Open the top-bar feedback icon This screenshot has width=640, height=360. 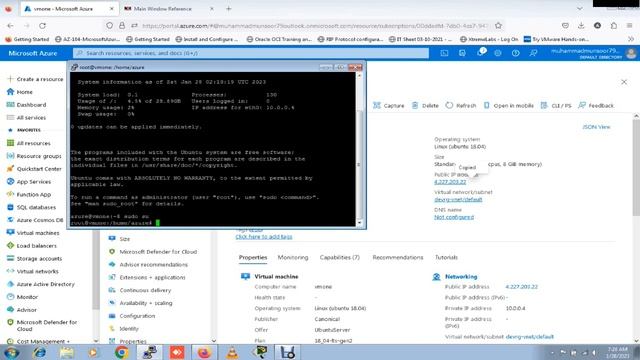533,53
